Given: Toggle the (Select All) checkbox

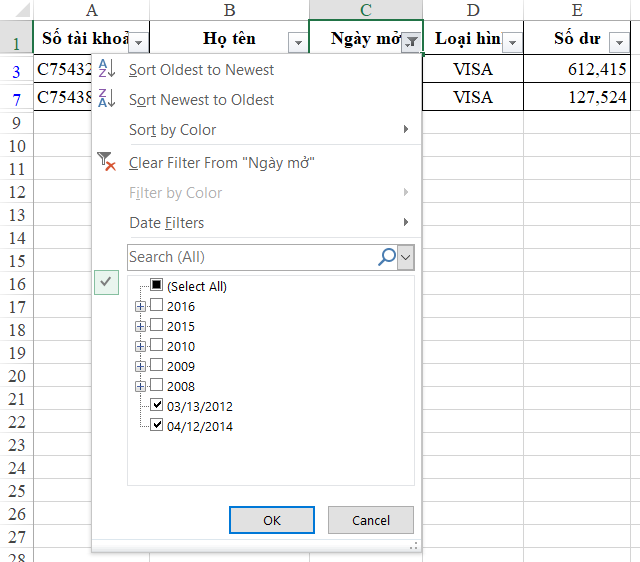Looking at the screenshot, I should point(156,286).
